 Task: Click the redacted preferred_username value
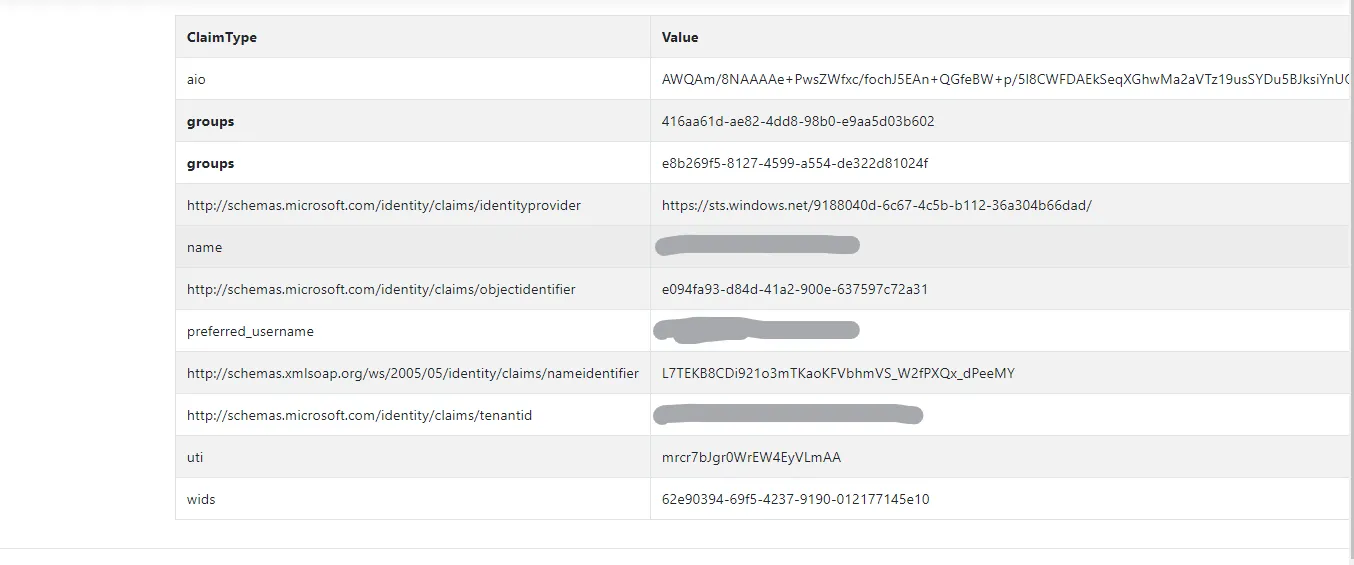757,329
